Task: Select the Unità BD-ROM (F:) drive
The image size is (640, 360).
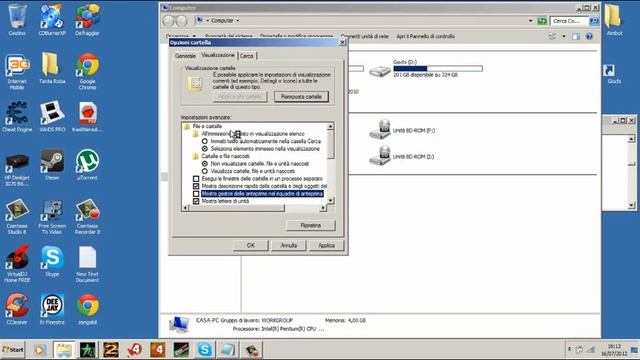Action: tap(402, 130)
